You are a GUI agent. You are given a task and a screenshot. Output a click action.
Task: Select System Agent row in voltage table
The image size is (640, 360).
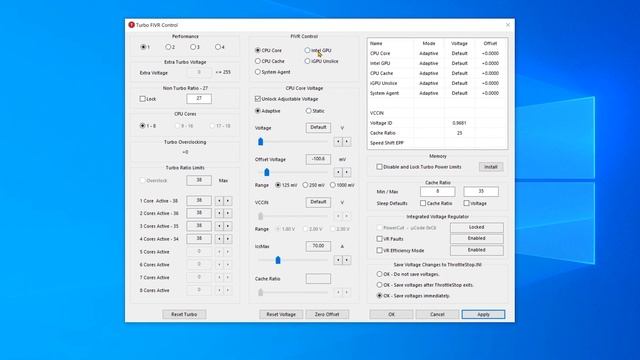coord(437,93)
